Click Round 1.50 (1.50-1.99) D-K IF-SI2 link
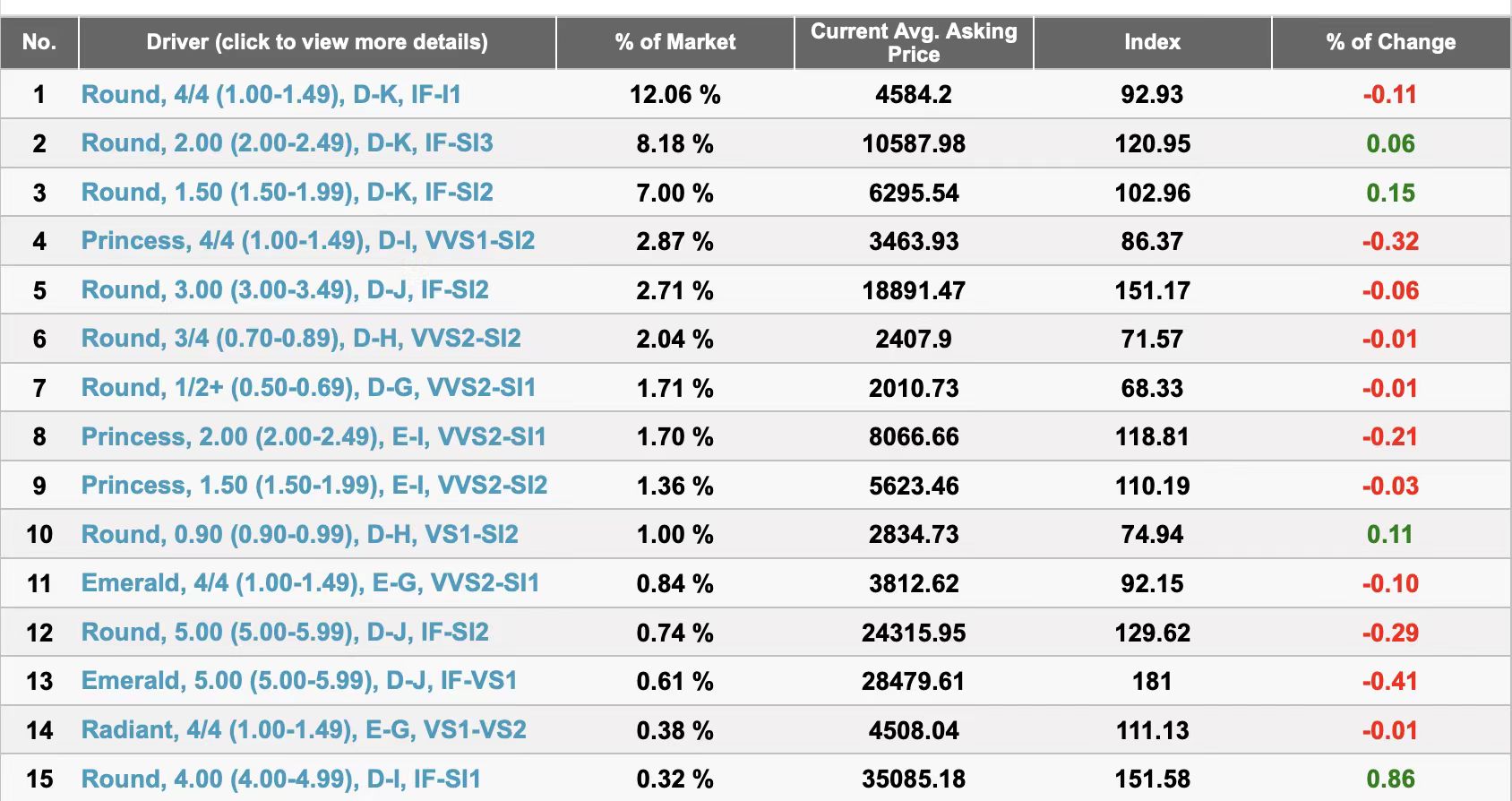The width and height of the screenshot is (1512, 801). (x=287, y=192)
